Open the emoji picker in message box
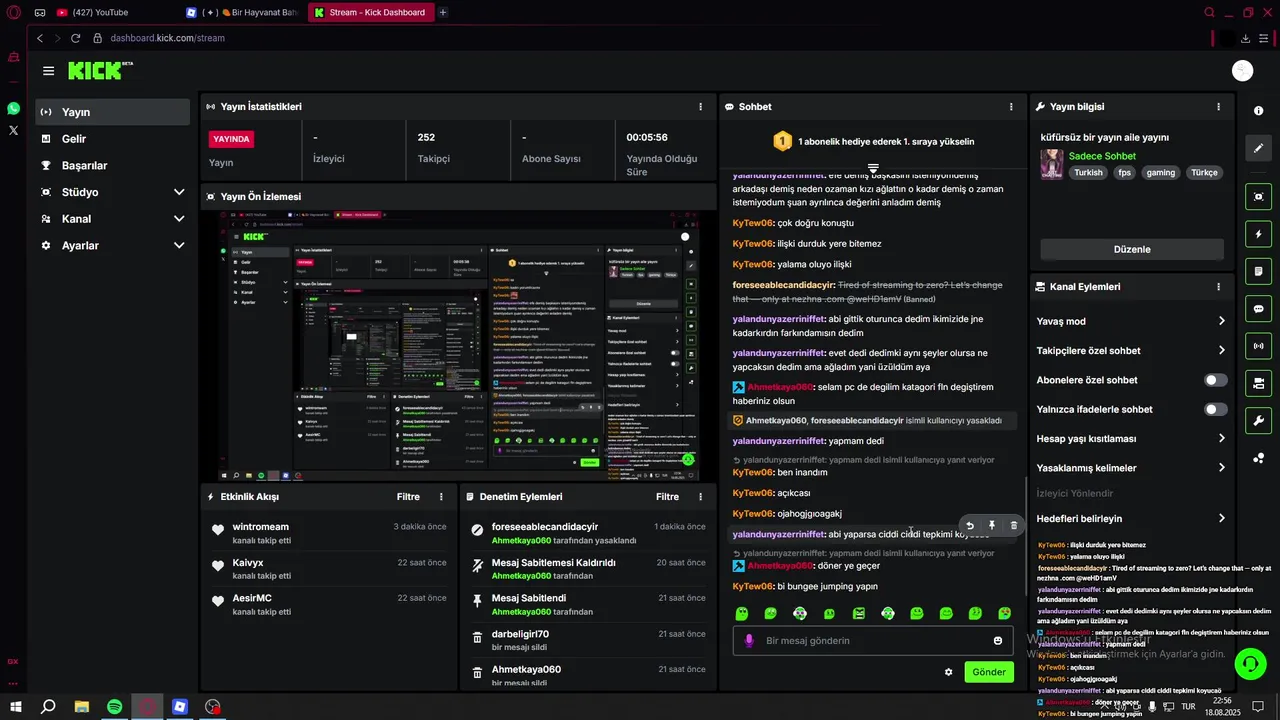Image resolution: width=1280 pixels, height=720 pixels. click(x=998, y=641)
